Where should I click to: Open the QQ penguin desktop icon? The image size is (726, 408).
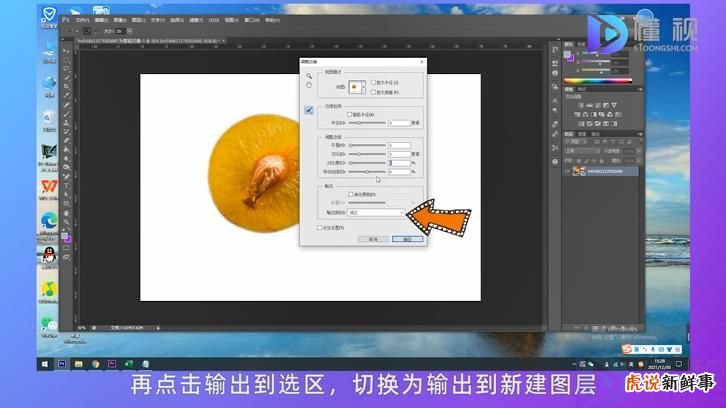coord(49,254)
